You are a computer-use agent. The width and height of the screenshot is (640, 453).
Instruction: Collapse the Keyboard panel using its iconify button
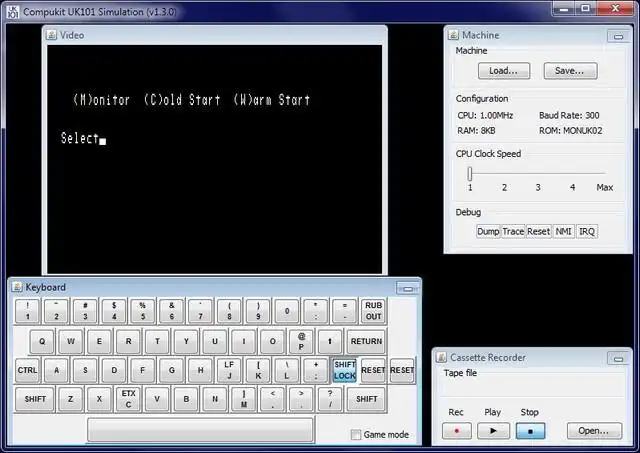tap(407, 289)
